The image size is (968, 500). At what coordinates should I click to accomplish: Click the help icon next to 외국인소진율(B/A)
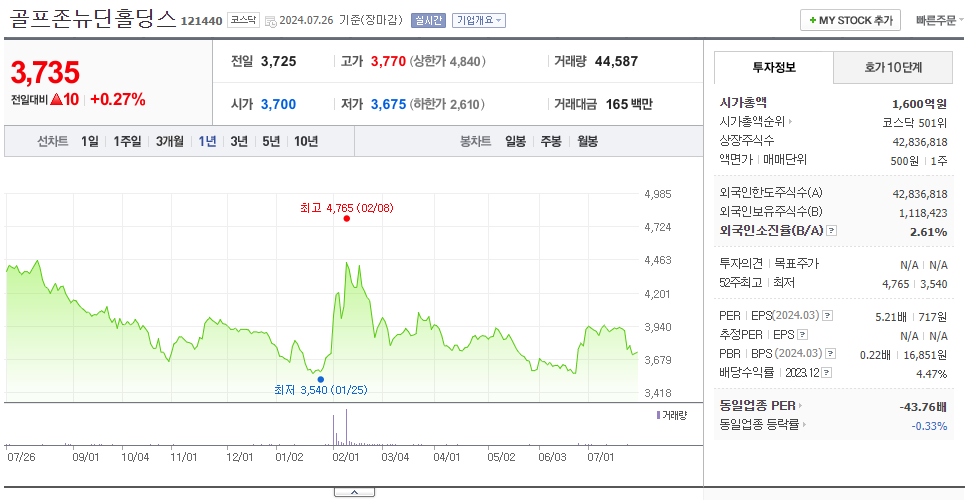pyautogui.click(x=832, y=231)
